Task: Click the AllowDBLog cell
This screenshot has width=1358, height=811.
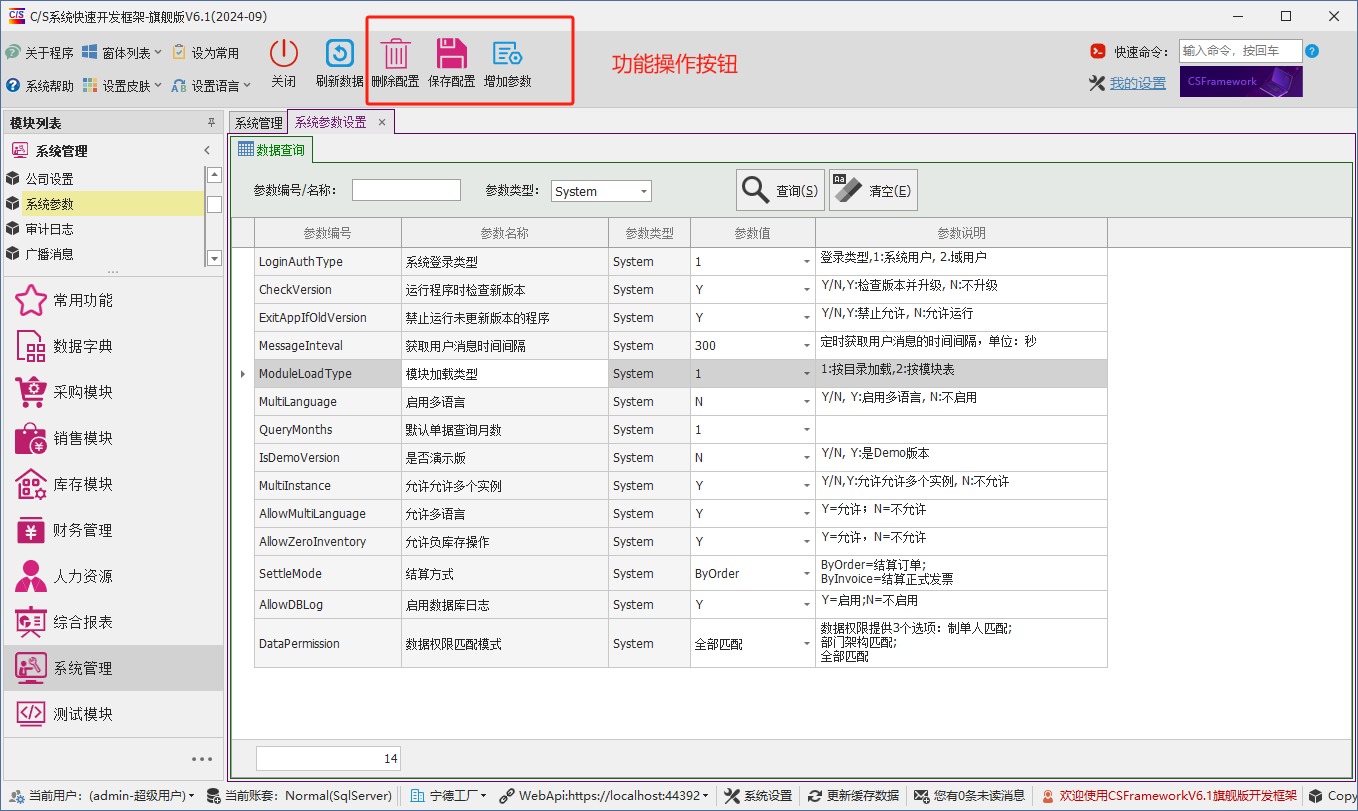Action: tap(328, 605)
